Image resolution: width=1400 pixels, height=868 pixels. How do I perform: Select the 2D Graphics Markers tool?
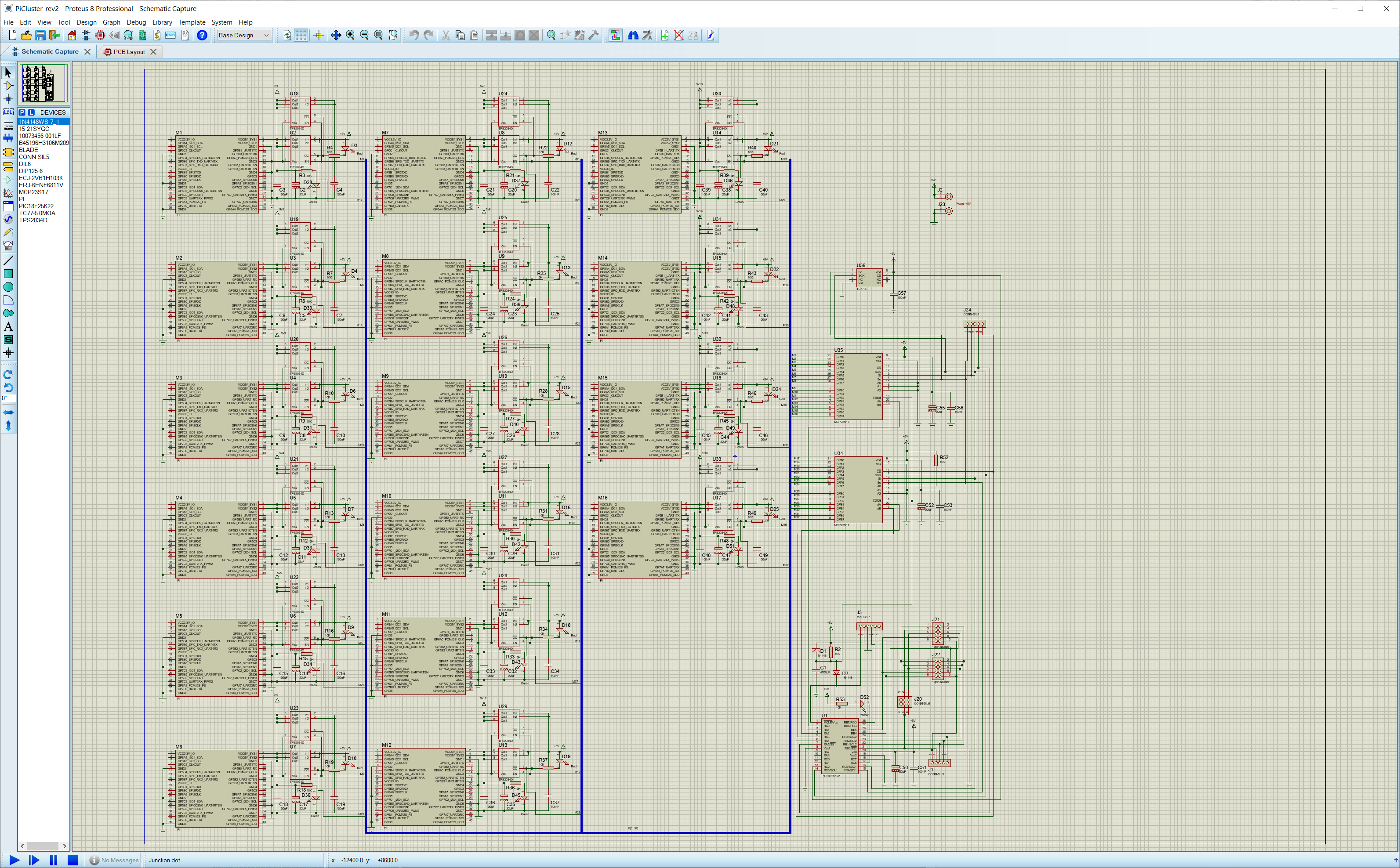8,353
